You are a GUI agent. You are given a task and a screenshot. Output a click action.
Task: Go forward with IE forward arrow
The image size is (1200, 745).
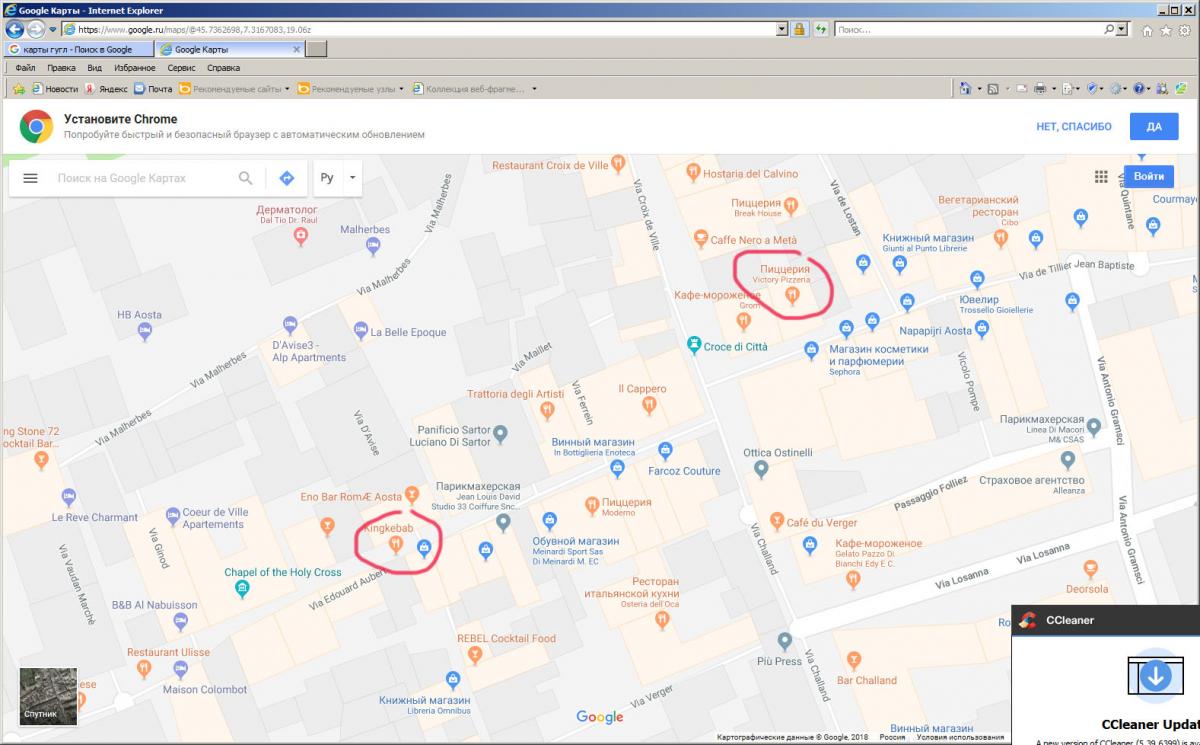(x=36, y=29)
